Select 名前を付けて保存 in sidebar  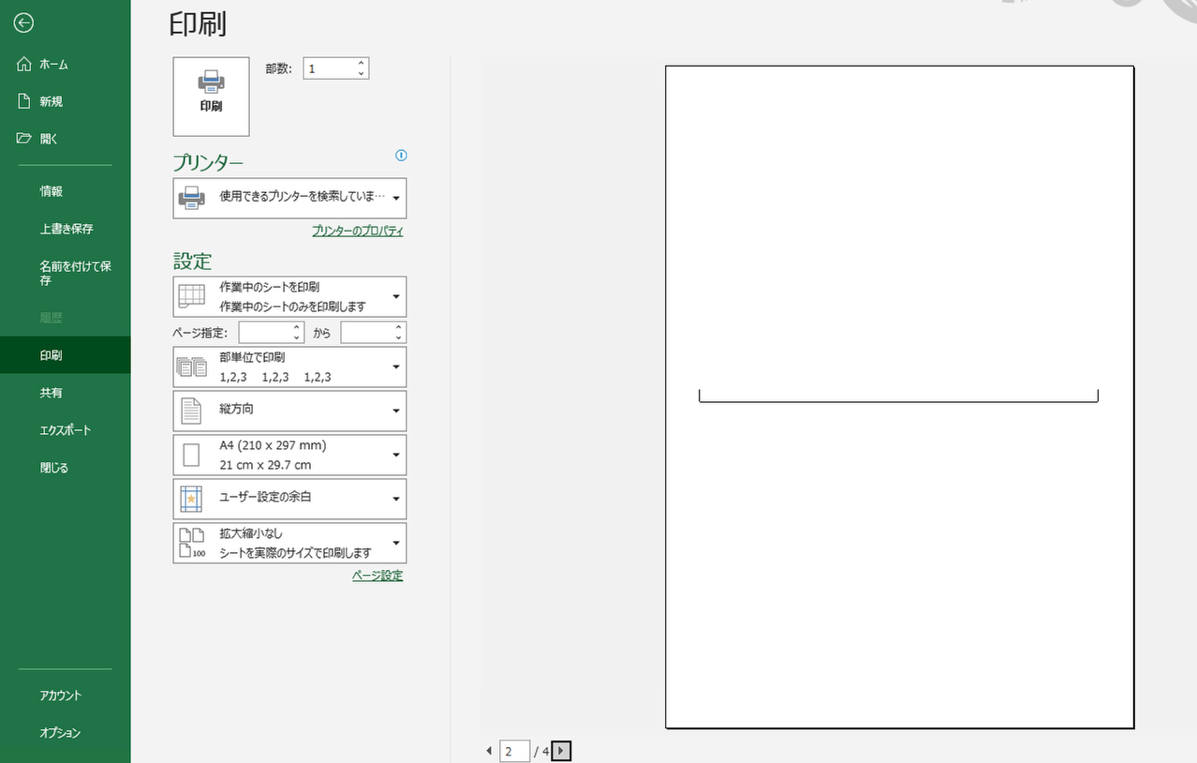click(74, 273)
